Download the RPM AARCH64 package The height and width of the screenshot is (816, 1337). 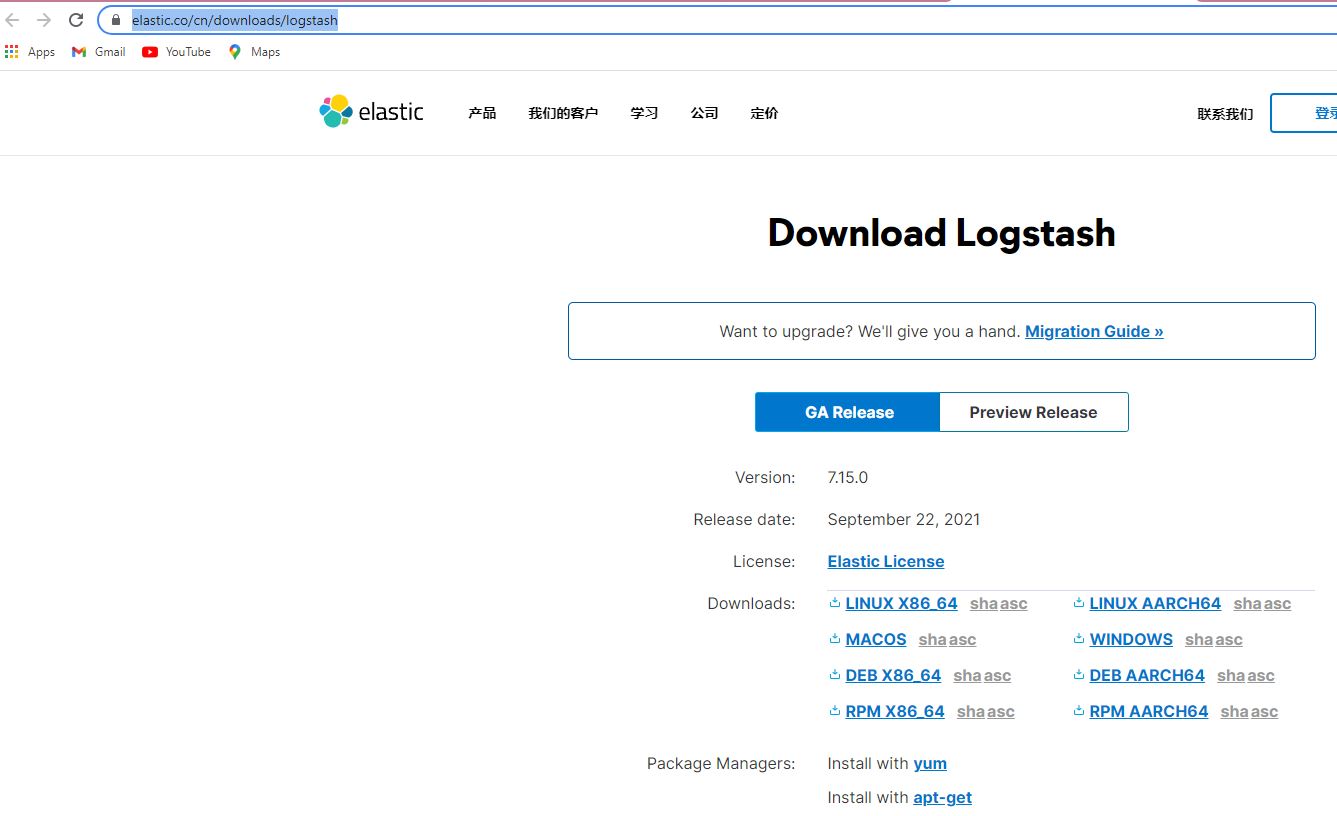(x=1149, y=711)
